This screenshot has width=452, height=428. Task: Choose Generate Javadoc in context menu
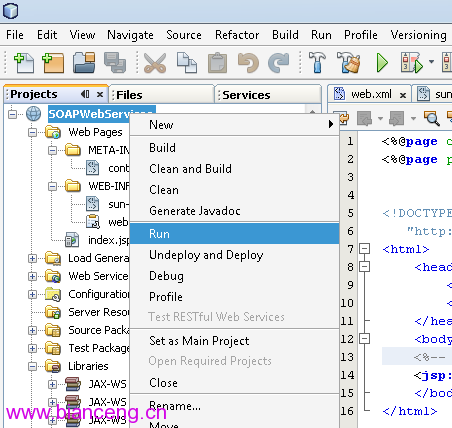pos(234,211)
